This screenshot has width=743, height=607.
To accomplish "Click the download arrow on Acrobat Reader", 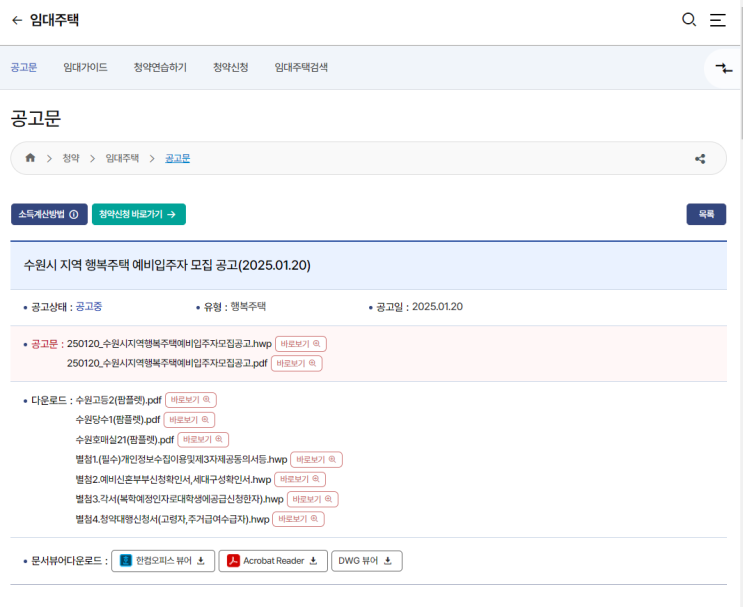I will tap(313, 561).
